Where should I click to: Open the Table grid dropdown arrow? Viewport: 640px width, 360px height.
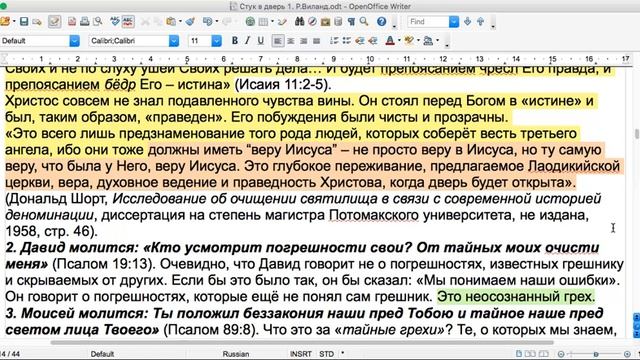[272, 22]
